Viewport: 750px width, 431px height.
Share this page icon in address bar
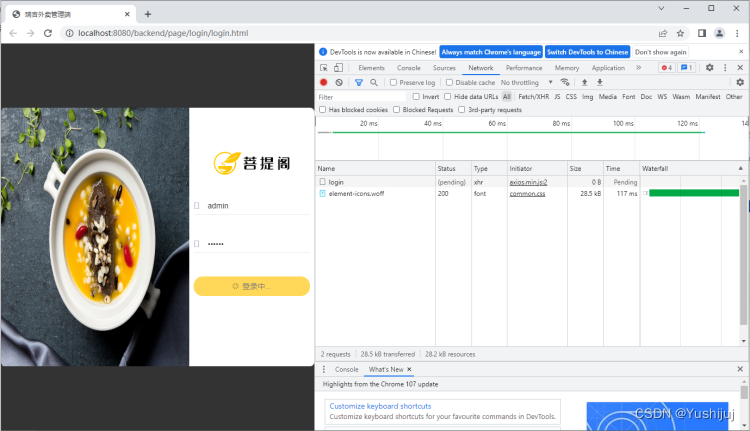[x=663, y=33]
